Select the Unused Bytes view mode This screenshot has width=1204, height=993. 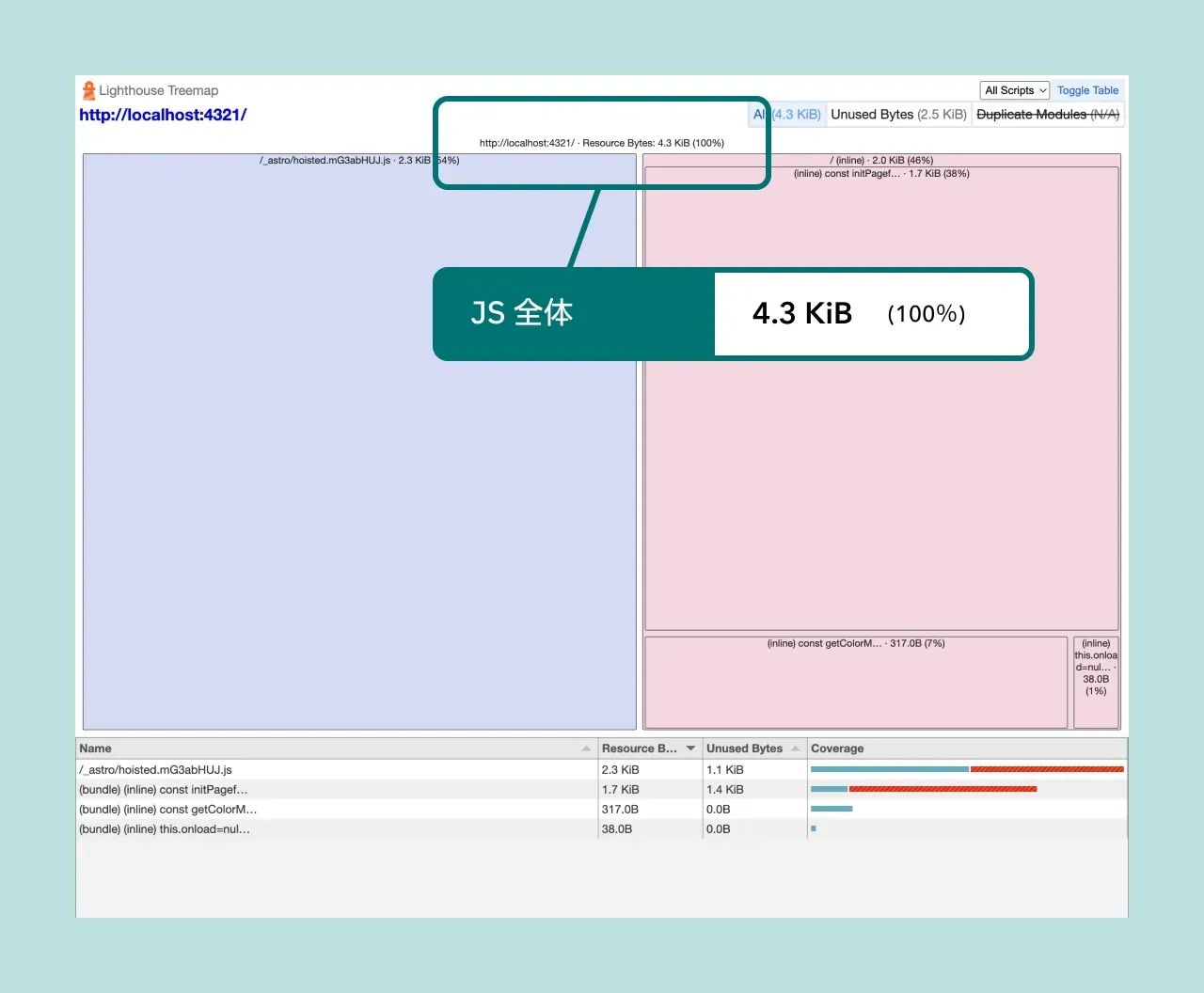pos(898,115)
